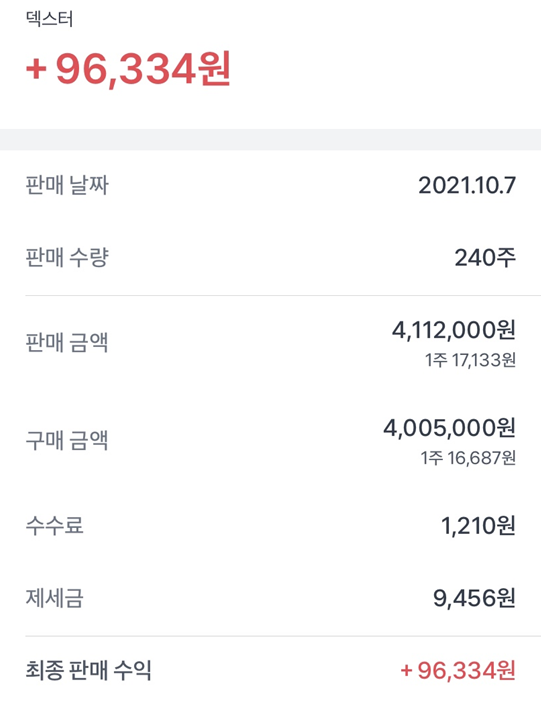Select the 판매 수량 label
Image resolution: width=541 pixels, height=704 pixels.
coord(67,258)
